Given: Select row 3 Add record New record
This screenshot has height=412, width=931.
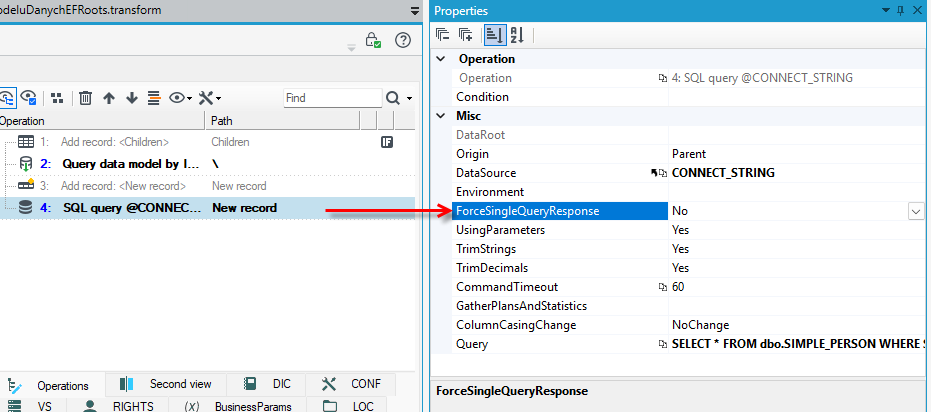Looking at the screenshot, I should (207, 186).
